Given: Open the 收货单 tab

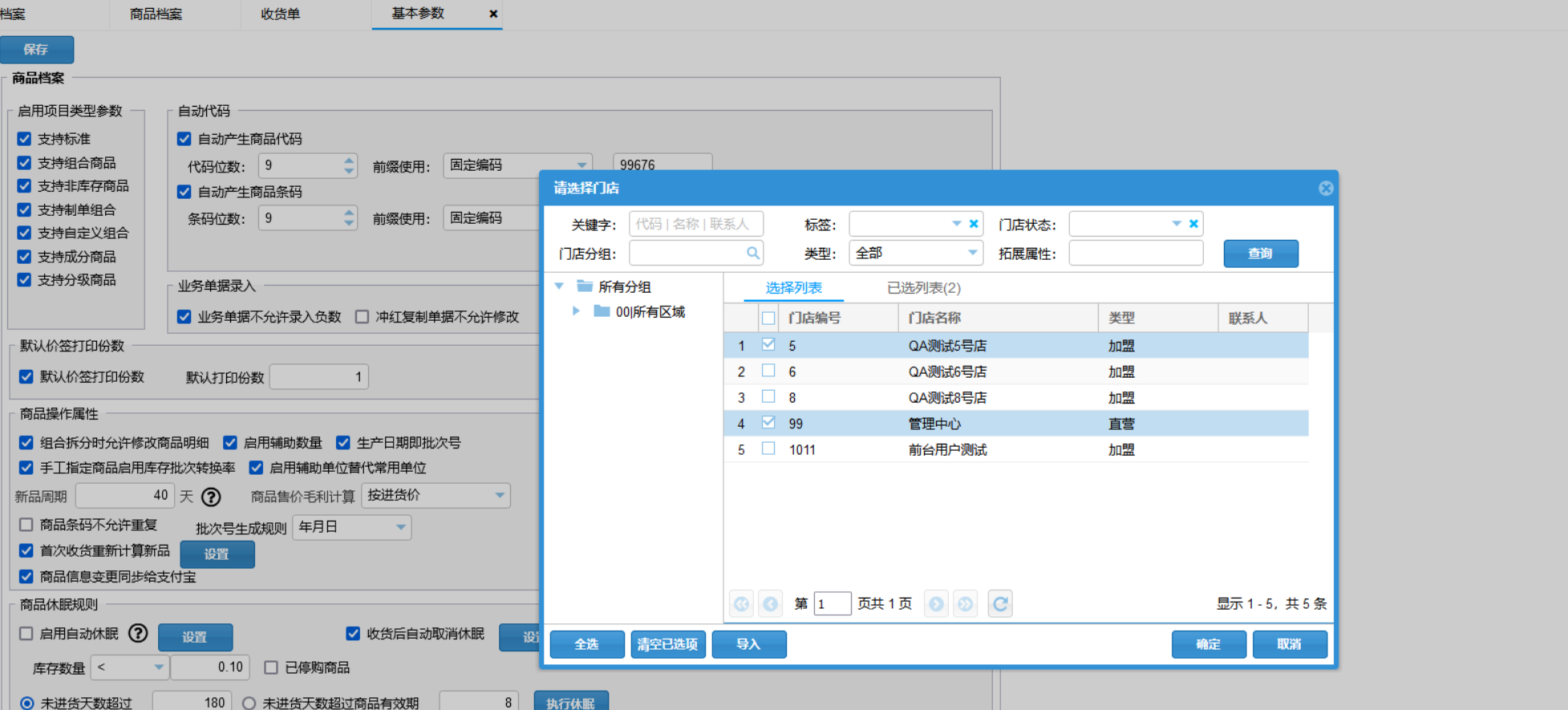Looking at the screenshot, I should (x=280, y=14).
